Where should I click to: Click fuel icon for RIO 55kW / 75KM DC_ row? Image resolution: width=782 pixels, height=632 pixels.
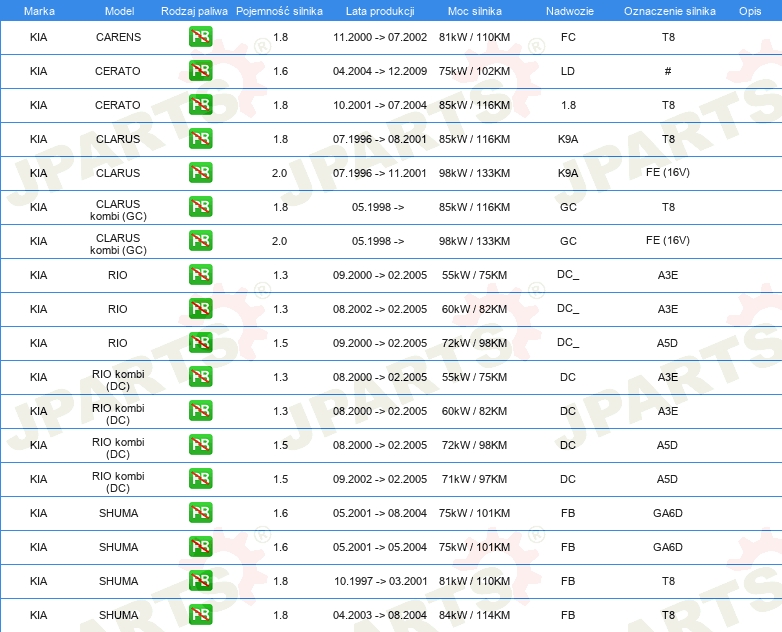pos(200,274)
